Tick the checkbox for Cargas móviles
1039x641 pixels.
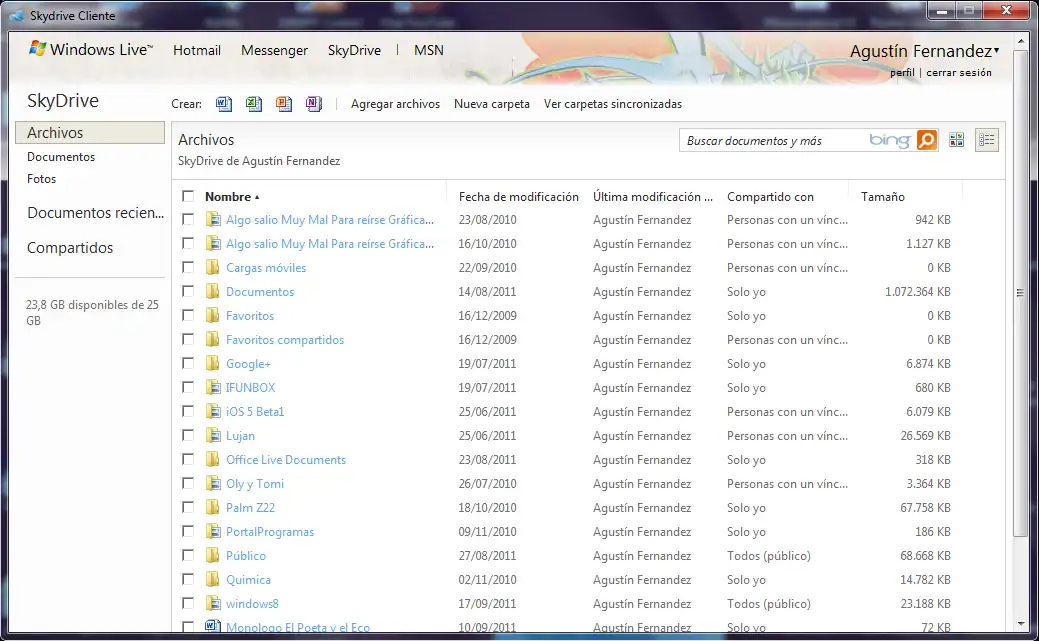pos(188,267)
